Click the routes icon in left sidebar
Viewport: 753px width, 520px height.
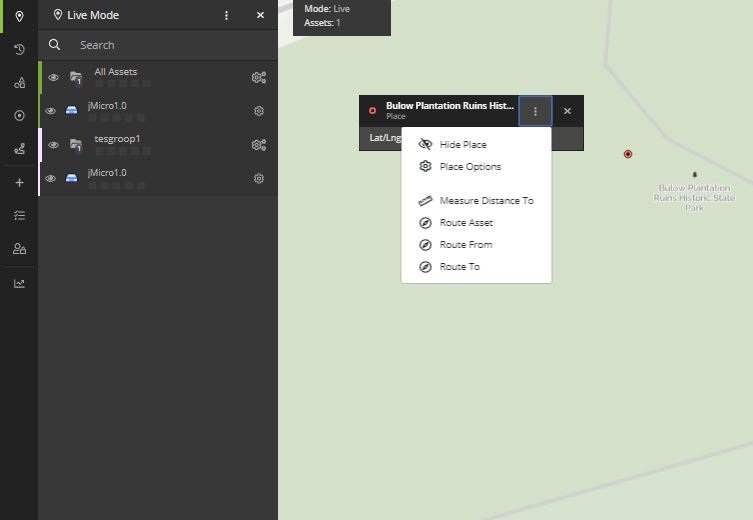pos(19,149)
